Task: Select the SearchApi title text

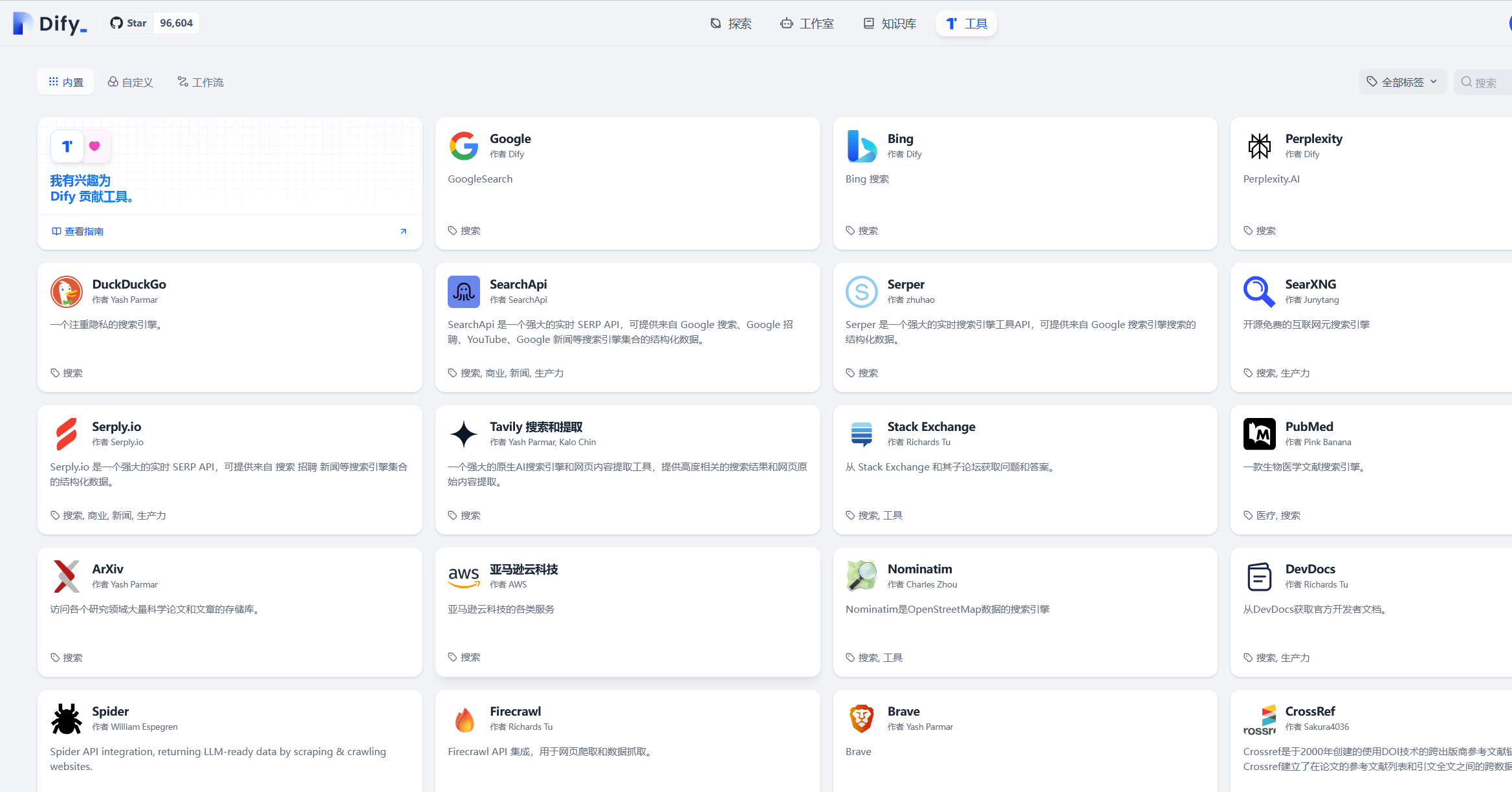Action: point(518,284)
